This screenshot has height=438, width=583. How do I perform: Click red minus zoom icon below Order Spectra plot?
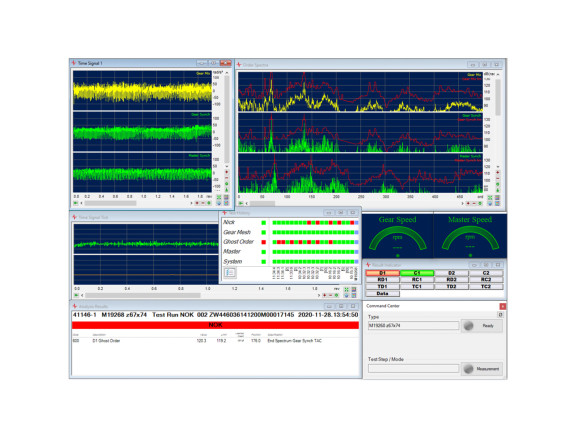pos(474,203)
